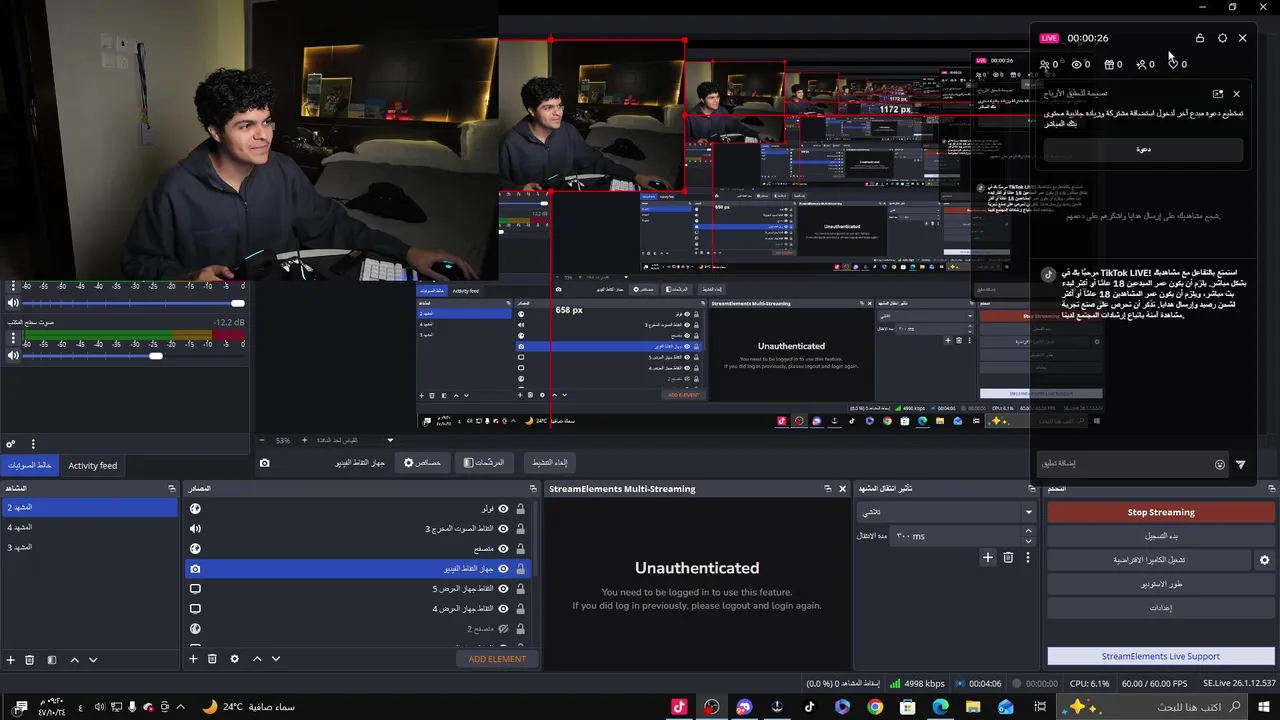Image resolution: width=1280 pixels, height=720 pixels.
Task: Click Stop Streaming button
Action: [x=1161, y=512]
